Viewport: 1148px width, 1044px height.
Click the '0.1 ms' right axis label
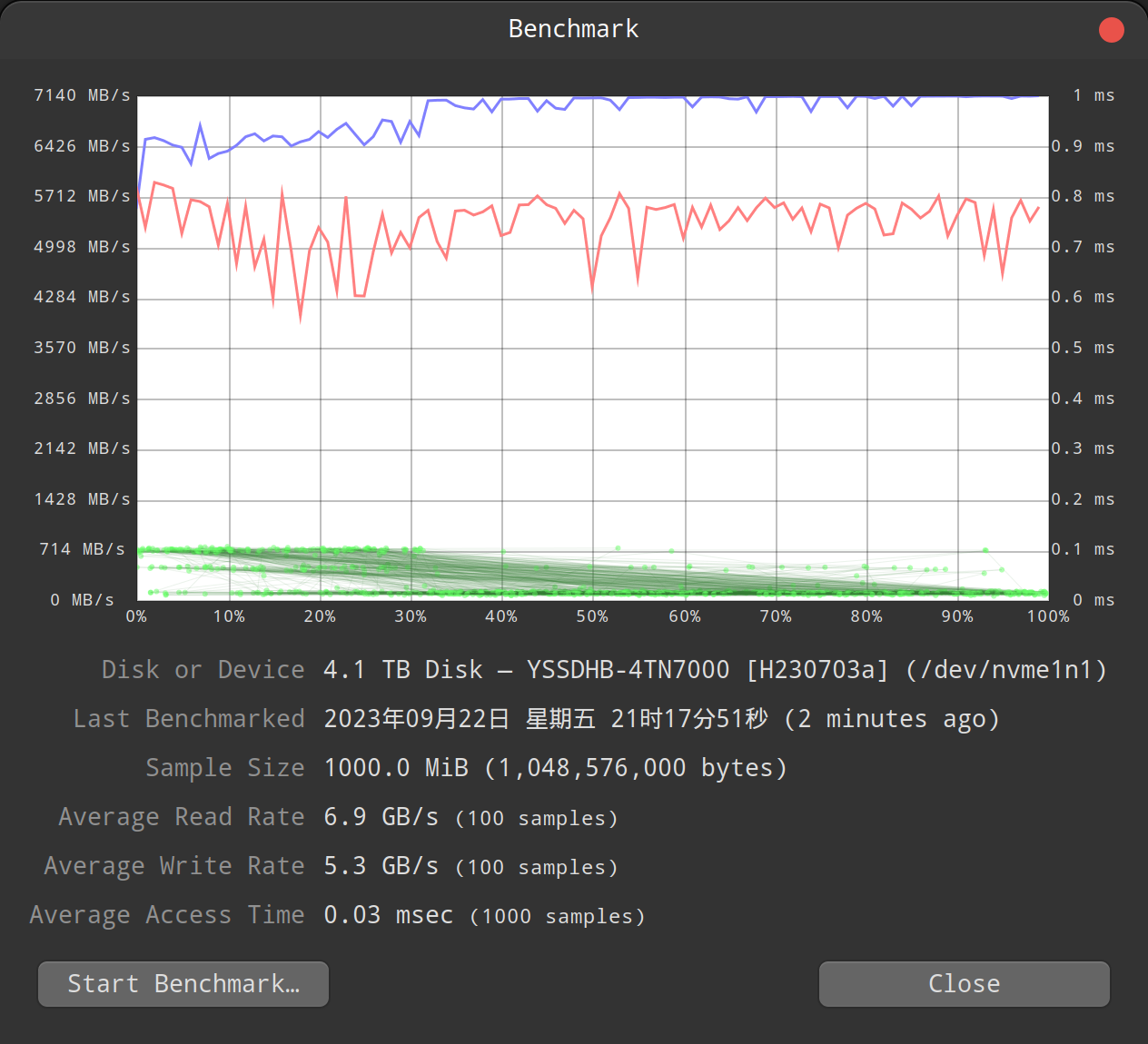pos(1083,549)
